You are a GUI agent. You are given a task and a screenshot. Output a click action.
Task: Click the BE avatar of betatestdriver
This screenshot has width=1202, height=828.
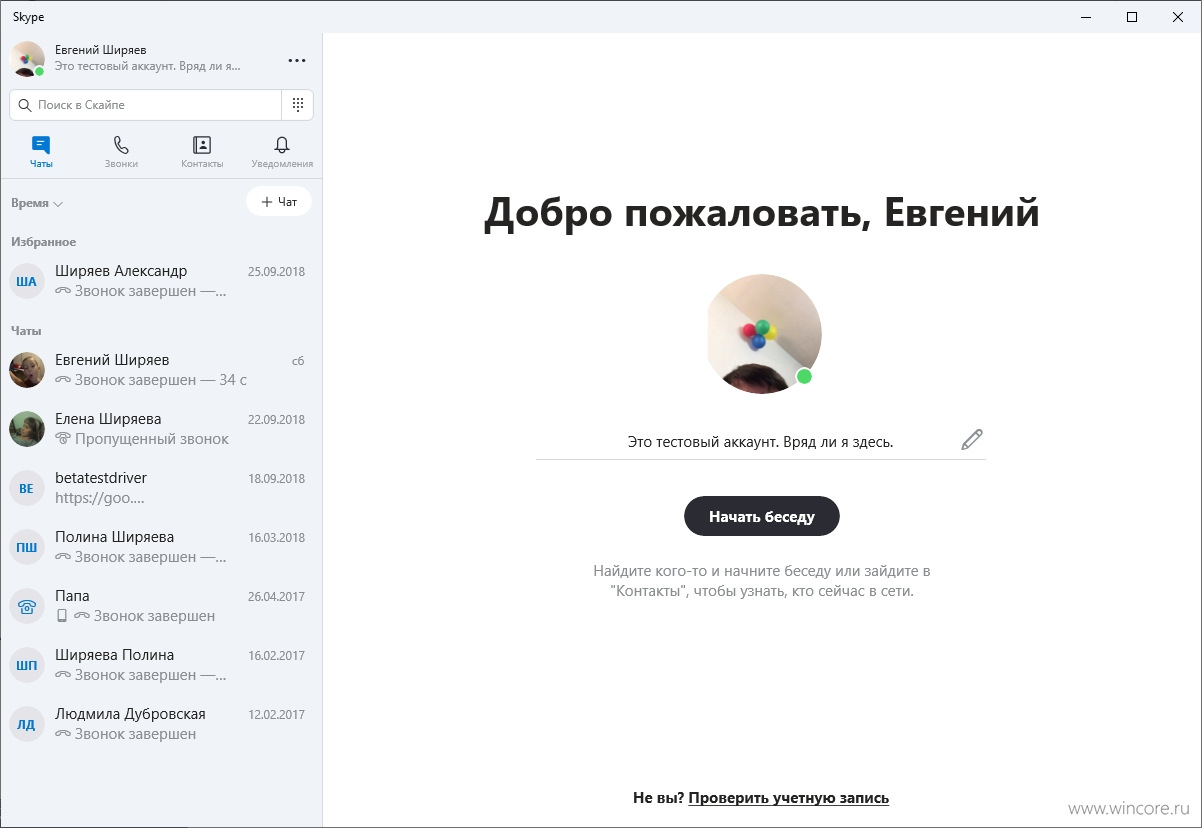[27, 488]
